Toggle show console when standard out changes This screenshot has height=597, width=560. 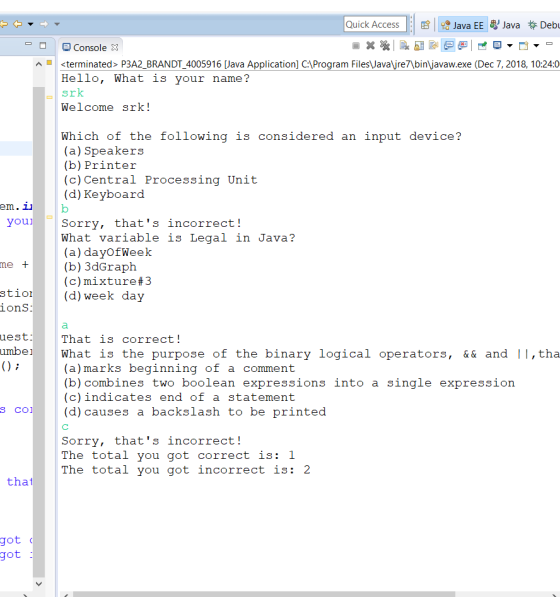[448, 46]
